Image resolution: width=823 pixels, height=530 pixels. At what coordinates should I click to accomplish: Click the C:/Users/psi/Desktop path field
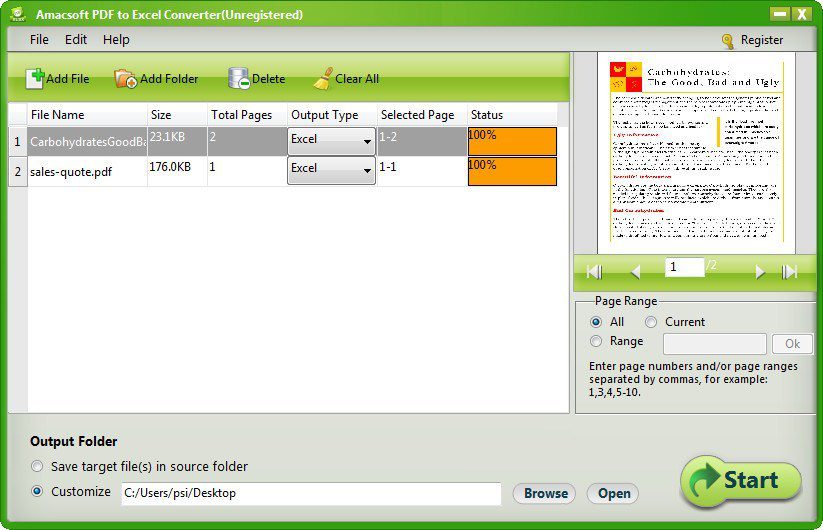click(311, 493)
